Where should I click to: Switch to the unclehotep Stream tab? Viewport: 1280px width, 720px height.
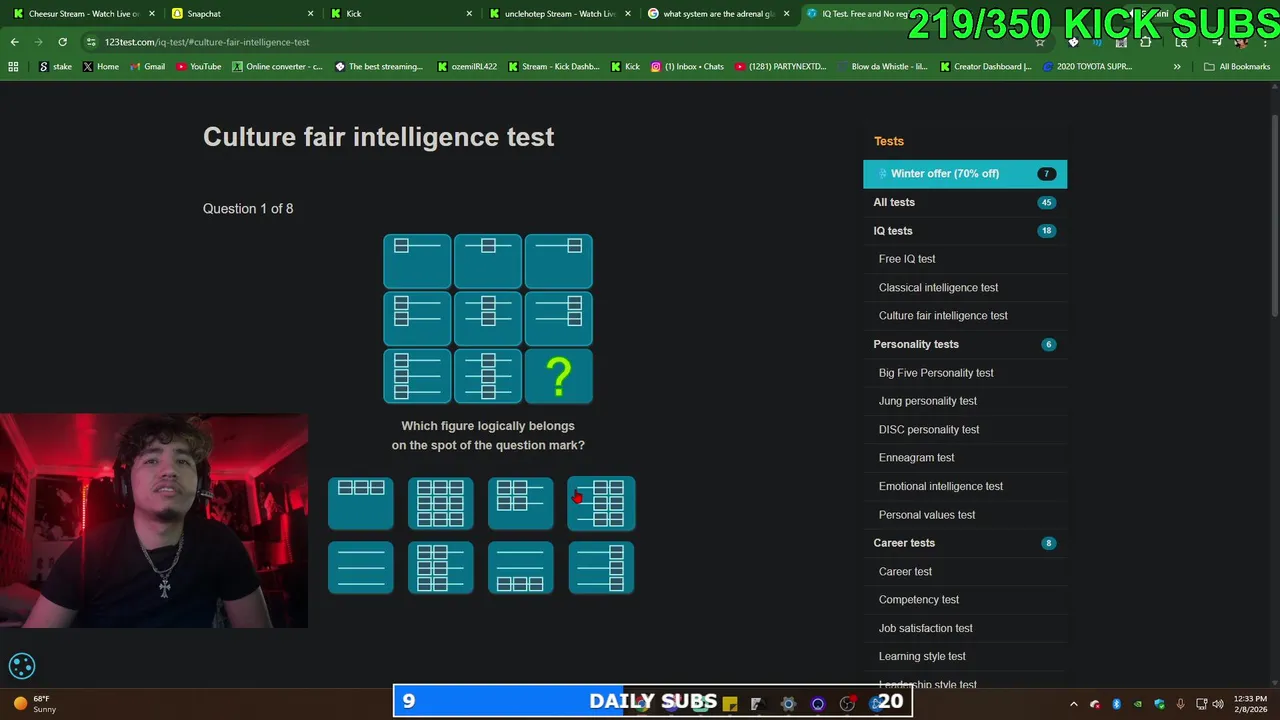point(559,14)
